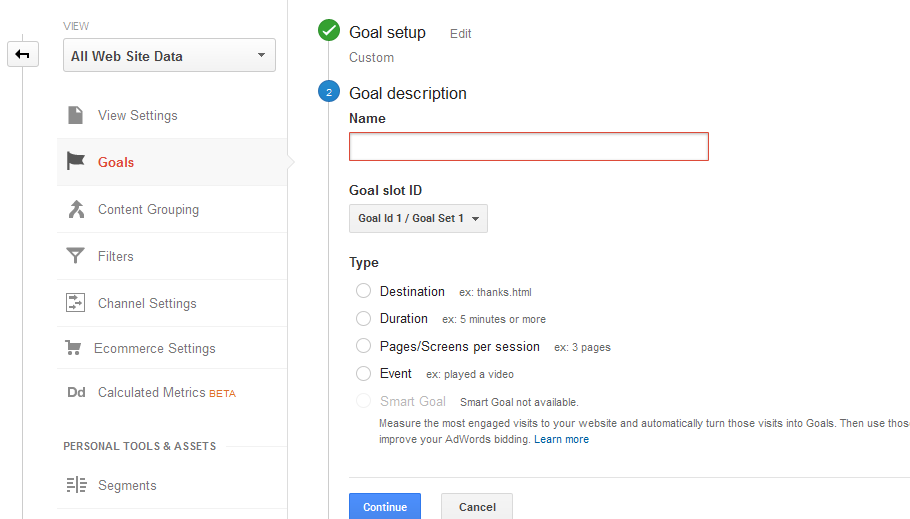This screenshot has height=519, width=910.
Task: Click the Segments icon
Action: point(76,485)
